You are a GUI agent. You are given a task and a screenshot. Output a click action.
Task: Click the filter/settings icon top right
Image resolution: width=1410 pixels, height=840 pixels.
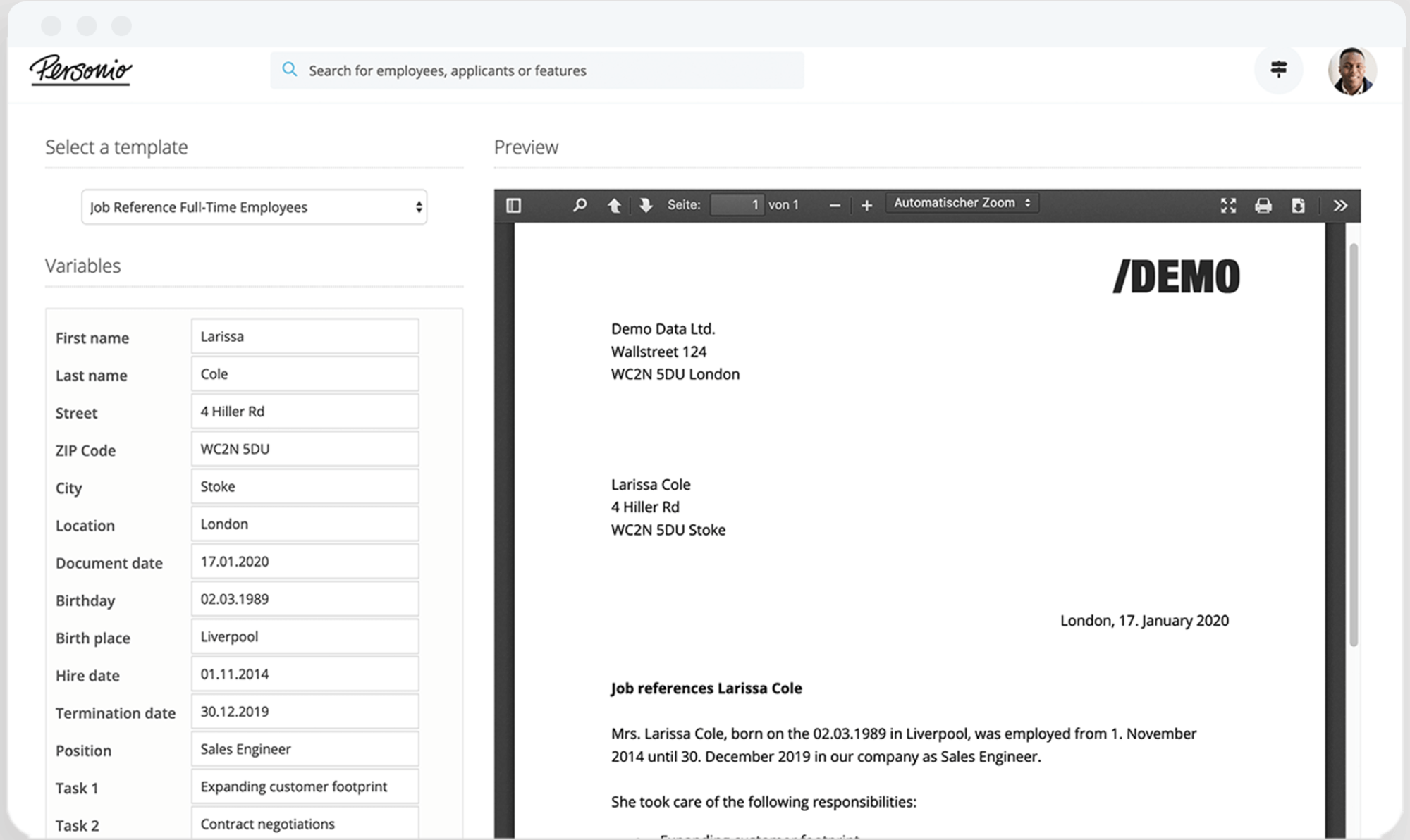coord(1278,69)
